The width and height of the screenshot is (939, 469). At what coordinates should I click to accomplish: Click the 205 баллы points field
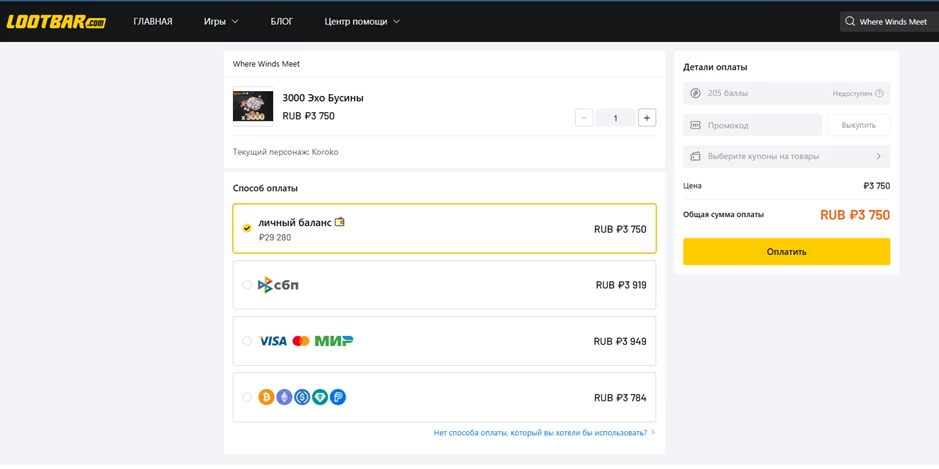[786, 93]
